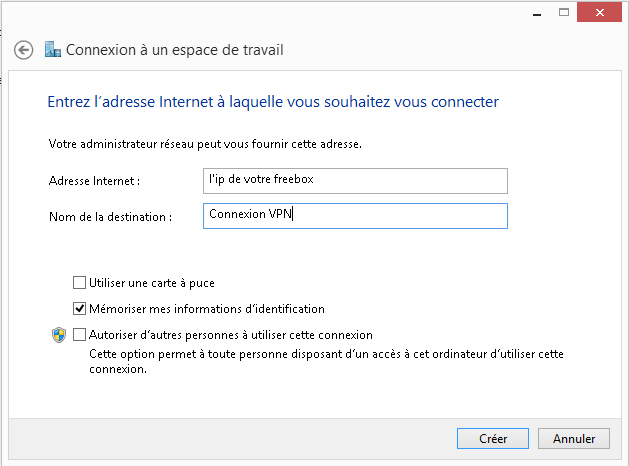Click into the 'Nom de la destination' field
The height and width of the screenshot is (466, 629).
355,216
